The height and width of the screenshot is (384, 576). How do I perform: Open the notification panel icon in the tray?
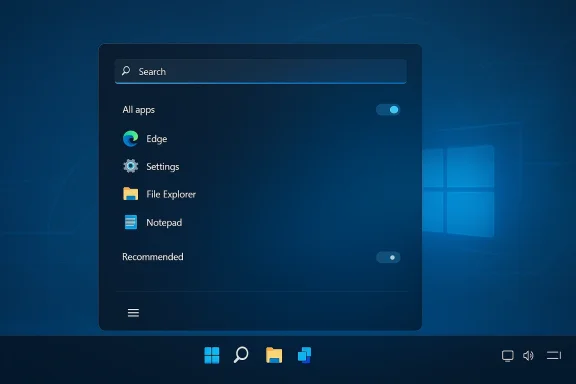[x=554, y=355]
